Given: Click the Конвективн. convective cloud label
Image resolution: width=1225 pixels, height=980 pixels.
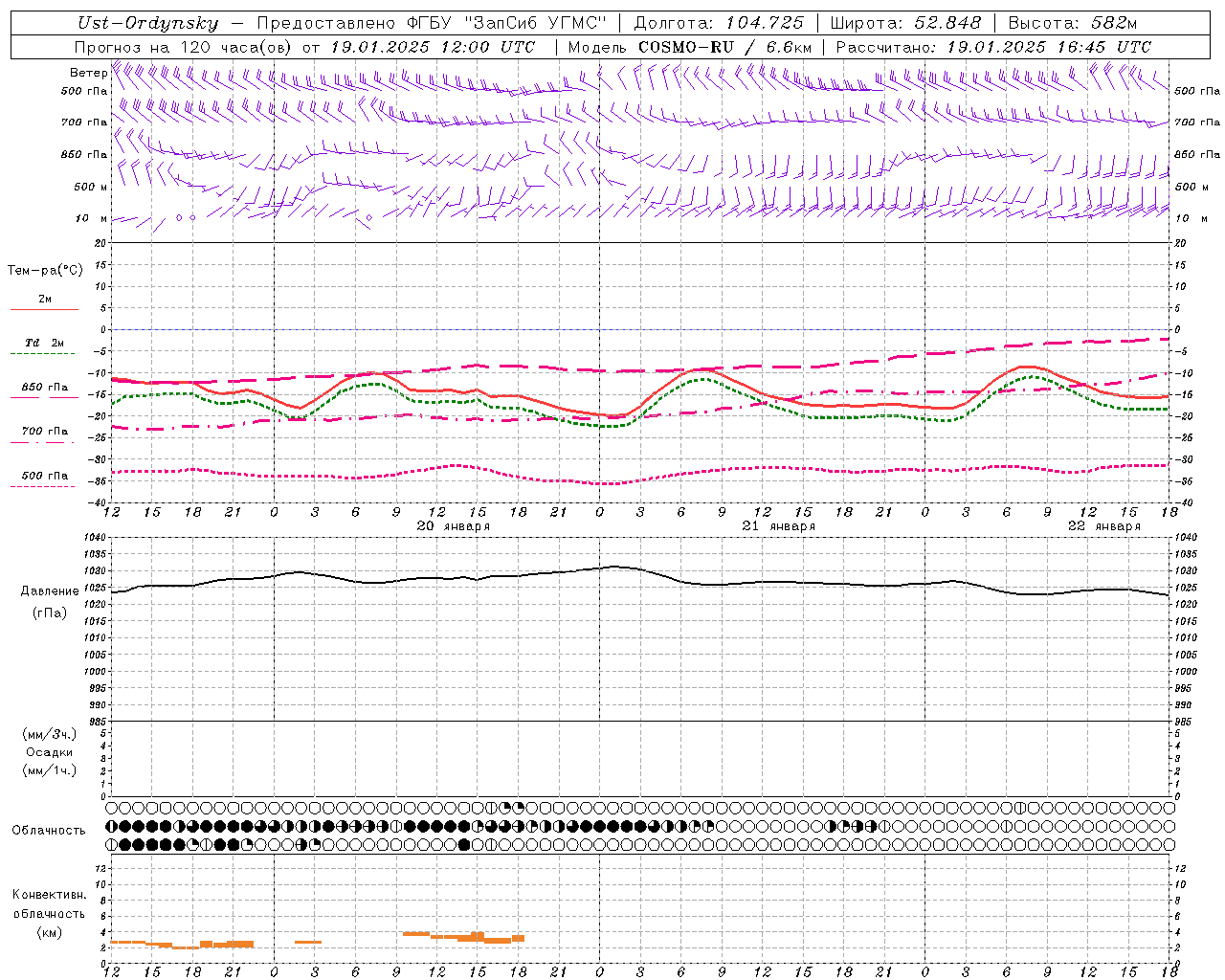Looking at the screenshot, I should click(x=50, y=895).
